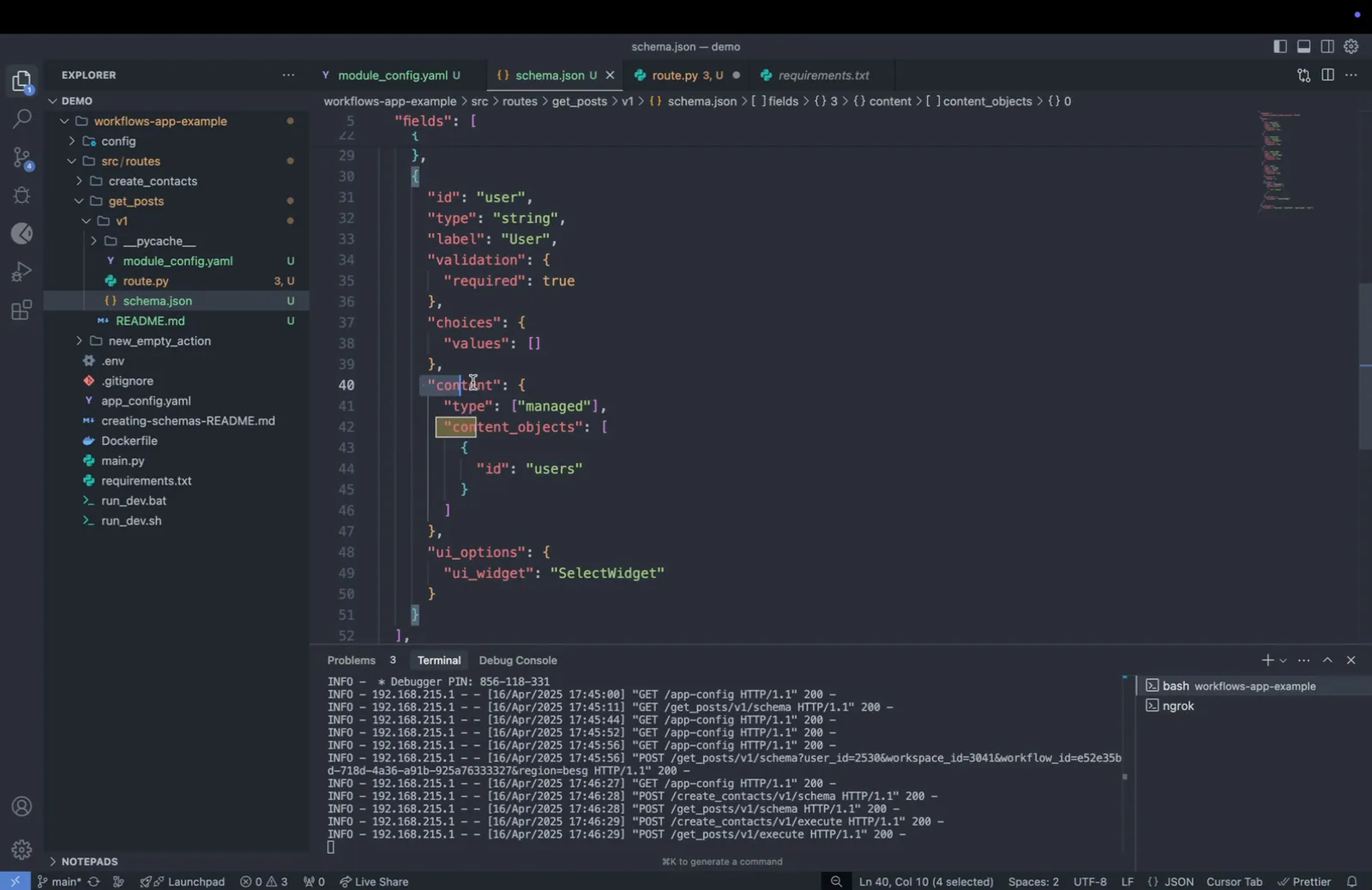1372x890 pixels.
Task: Start Live Share from status bar
Action: 374,881
